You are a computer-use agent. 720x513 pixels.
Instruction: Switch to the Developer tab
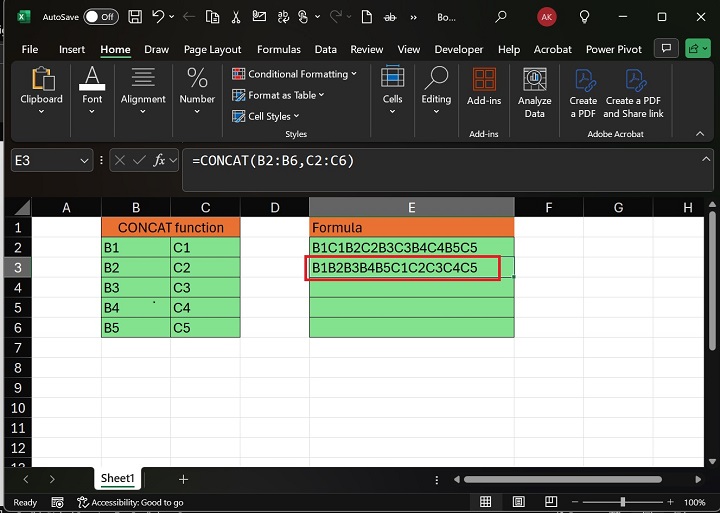(x=458, y=49)
